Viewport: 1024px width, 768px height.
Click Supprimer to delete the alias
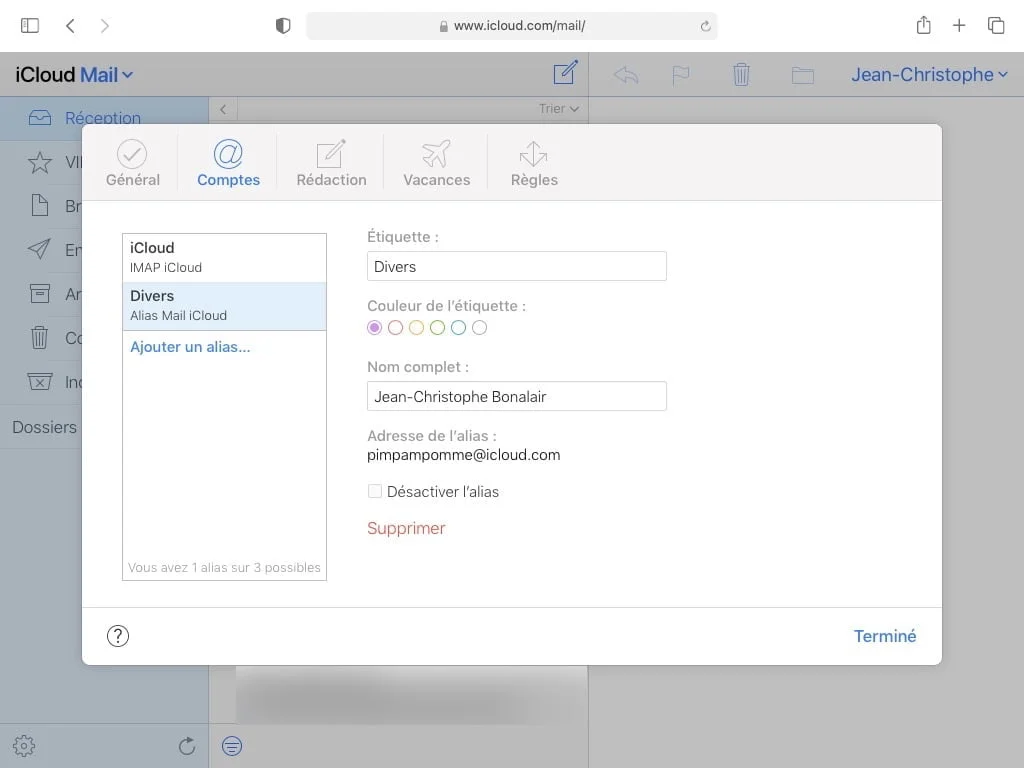pos(406,527)
